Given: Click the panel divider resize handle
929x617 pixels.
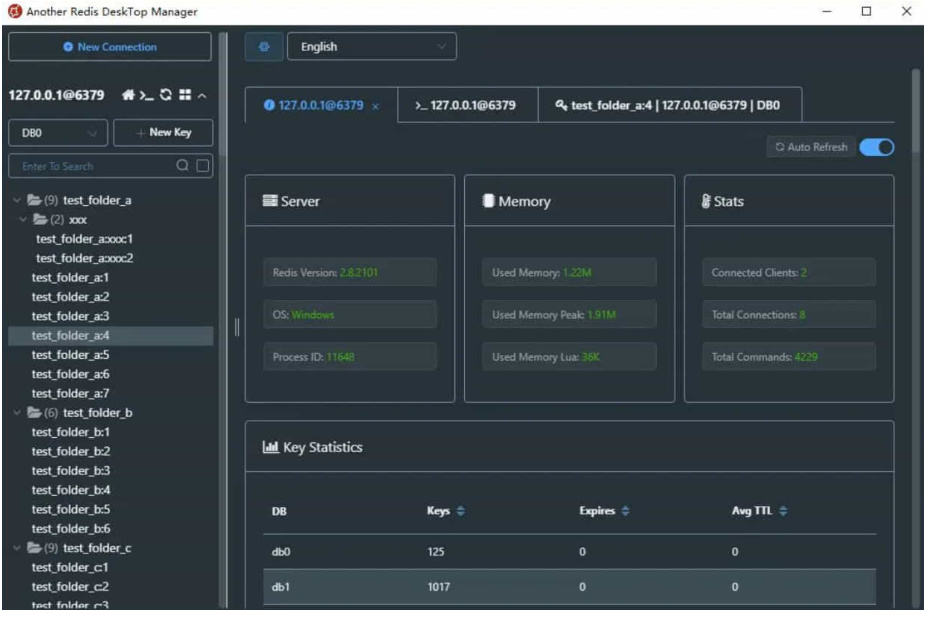Looking at the screenshot, I should 237,327.
